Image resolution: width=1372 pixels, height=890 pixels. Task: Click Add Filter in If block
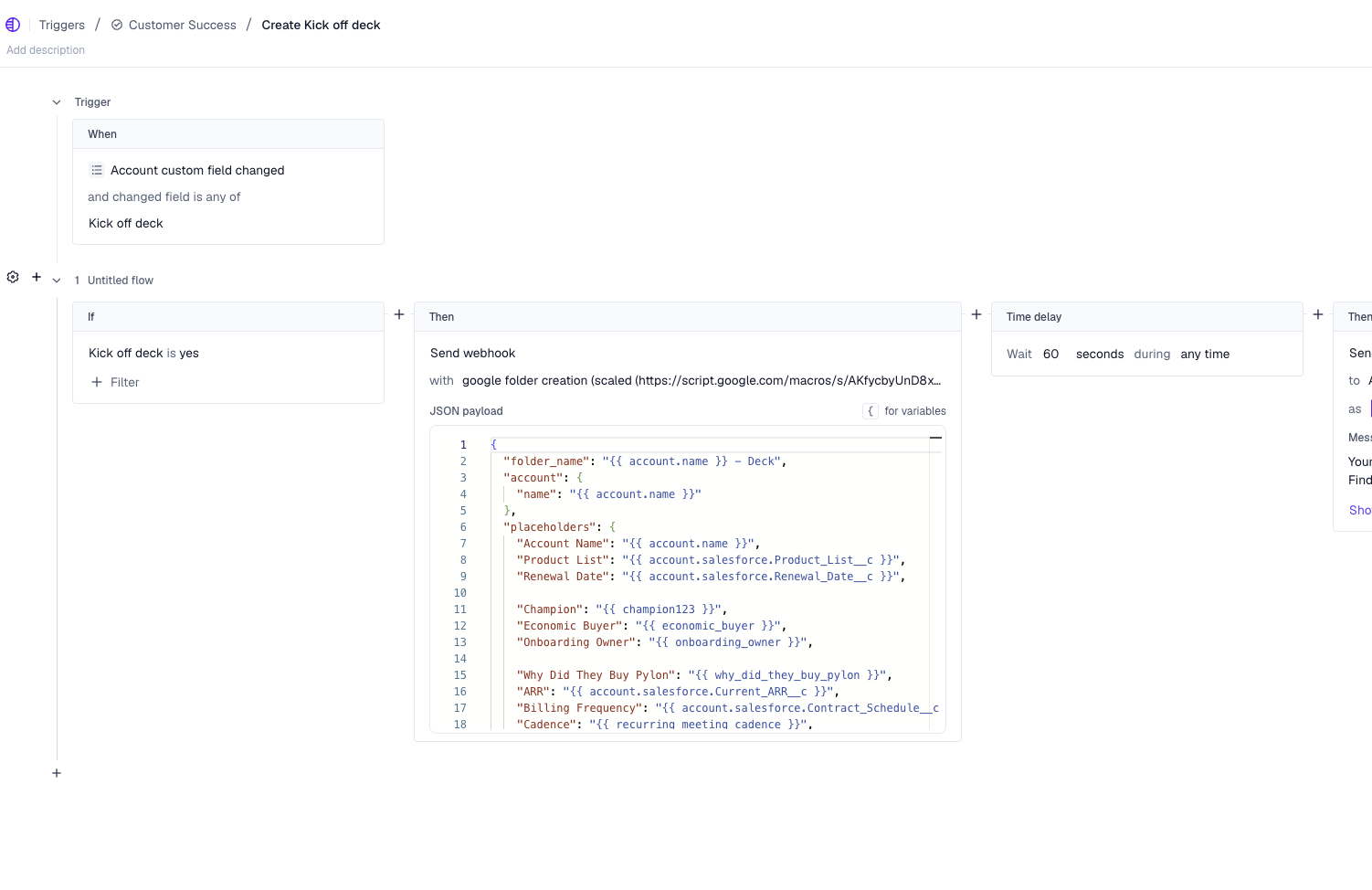[116, 382]
